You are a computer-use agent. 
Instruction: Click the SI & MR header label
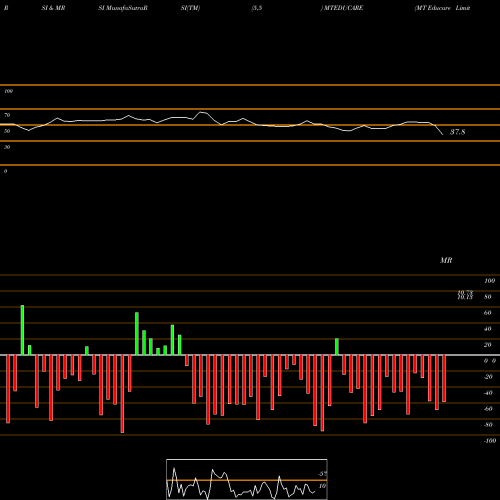[x=53, y=8]
